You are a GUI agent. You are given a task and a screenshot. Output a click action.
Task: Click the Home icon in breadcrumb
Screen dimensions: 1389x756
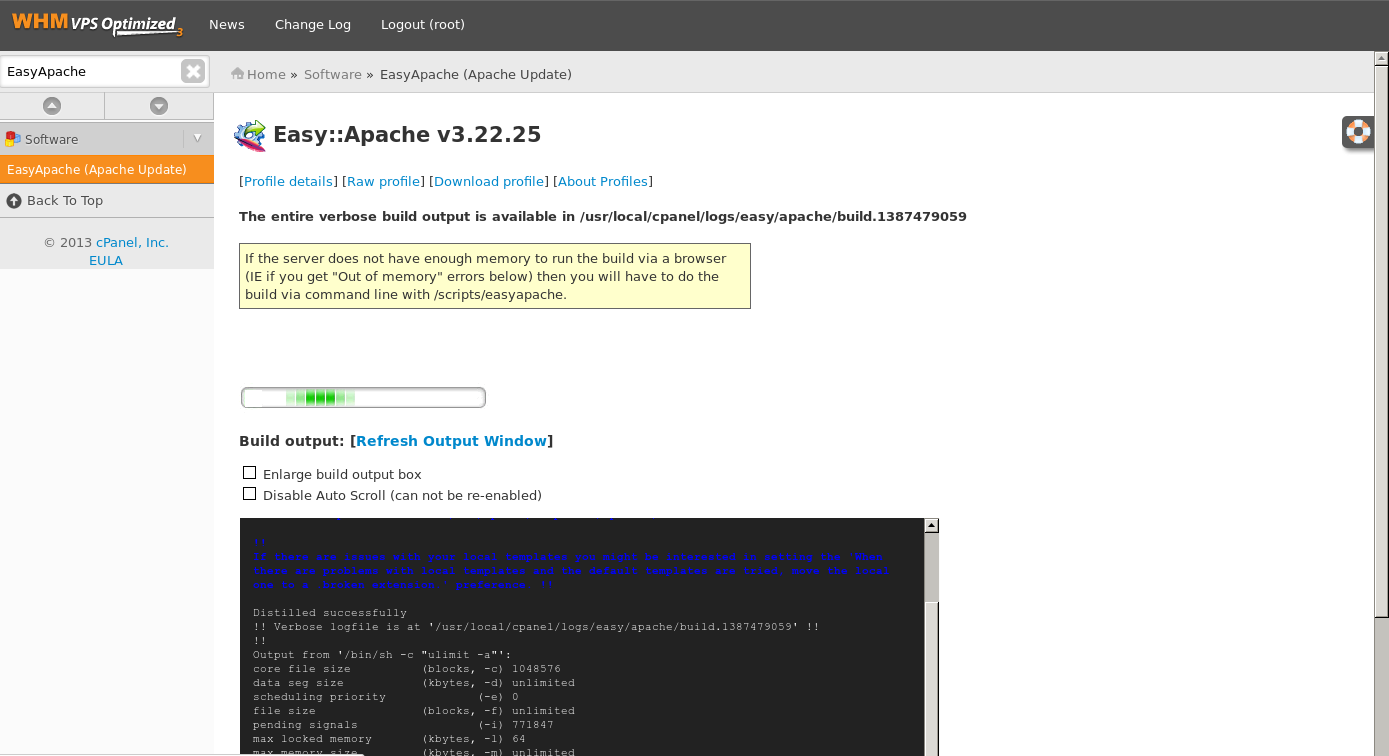[238, 74]
